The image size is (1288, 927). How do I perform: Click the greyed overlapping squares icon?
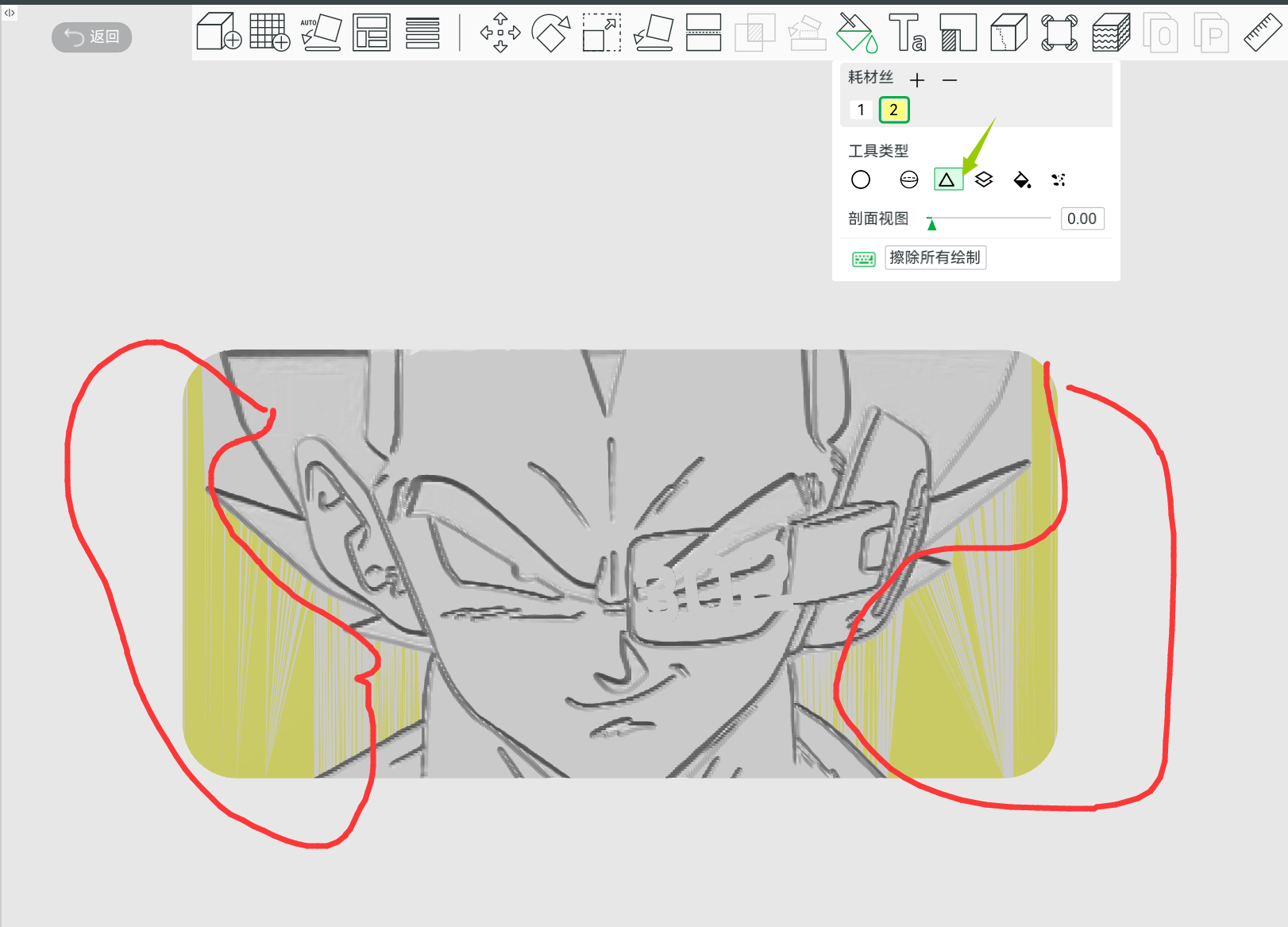pyautogui.click(x=754, y=33)
